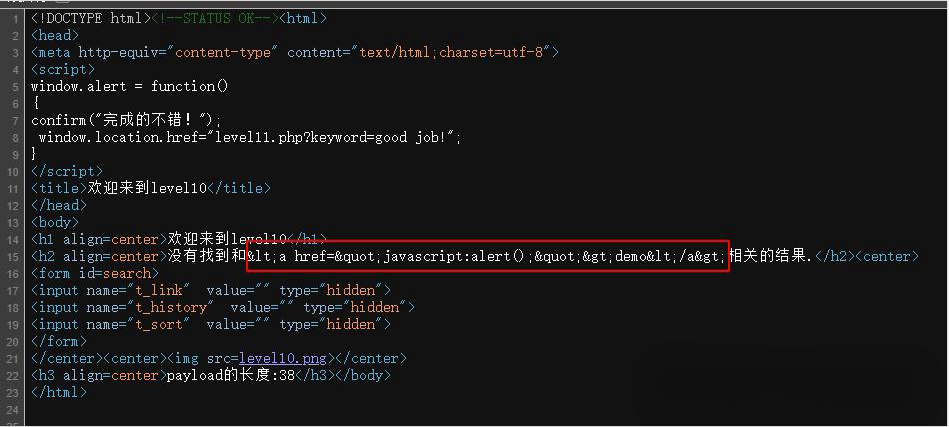Click line number 1 in the gutter
949x427 pixels.
click(x=16, y=19)
